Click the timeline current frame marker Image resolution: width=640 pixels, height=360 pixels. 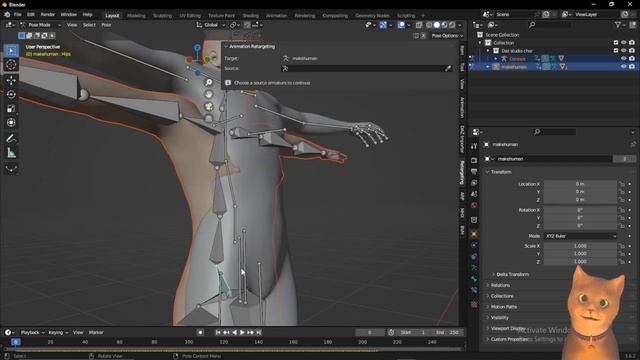click(x=16, y=342)
